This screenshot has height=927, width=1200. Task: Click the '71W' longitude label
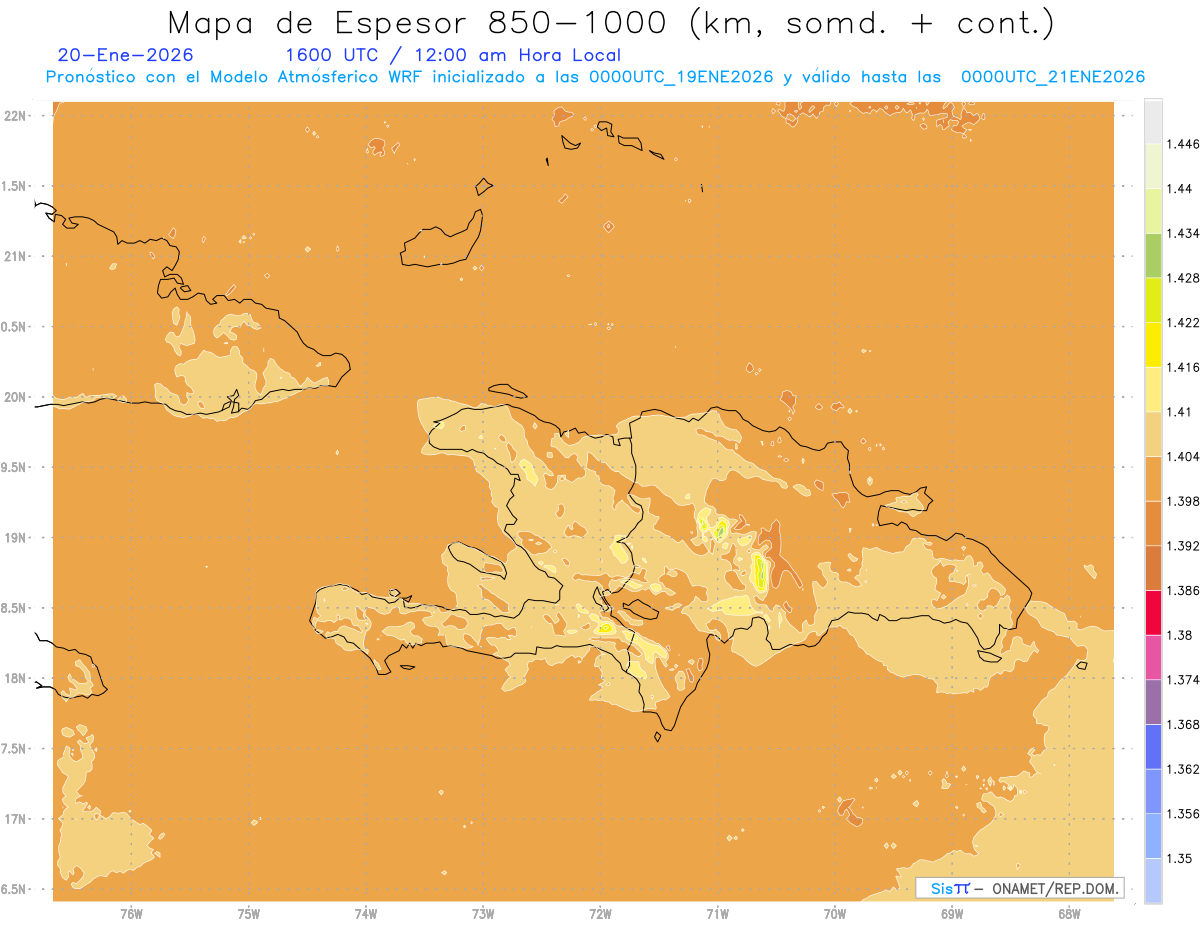pyautogui.click(x=717, y=914)
